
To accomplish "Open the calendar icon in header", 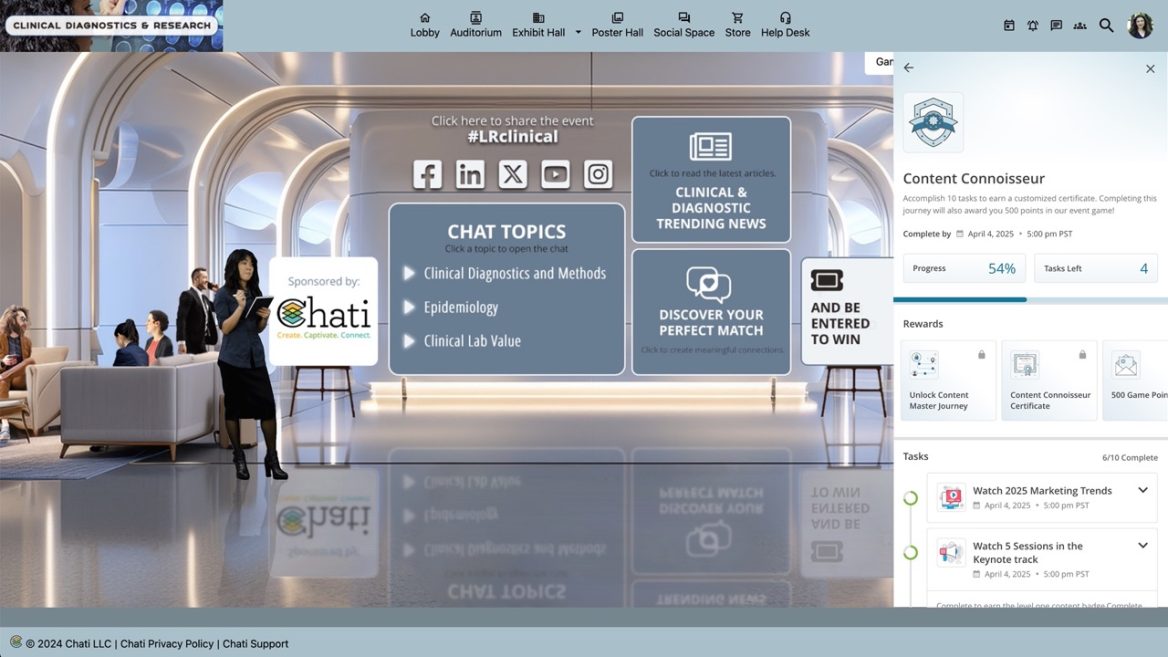I will click(1009, 25).
